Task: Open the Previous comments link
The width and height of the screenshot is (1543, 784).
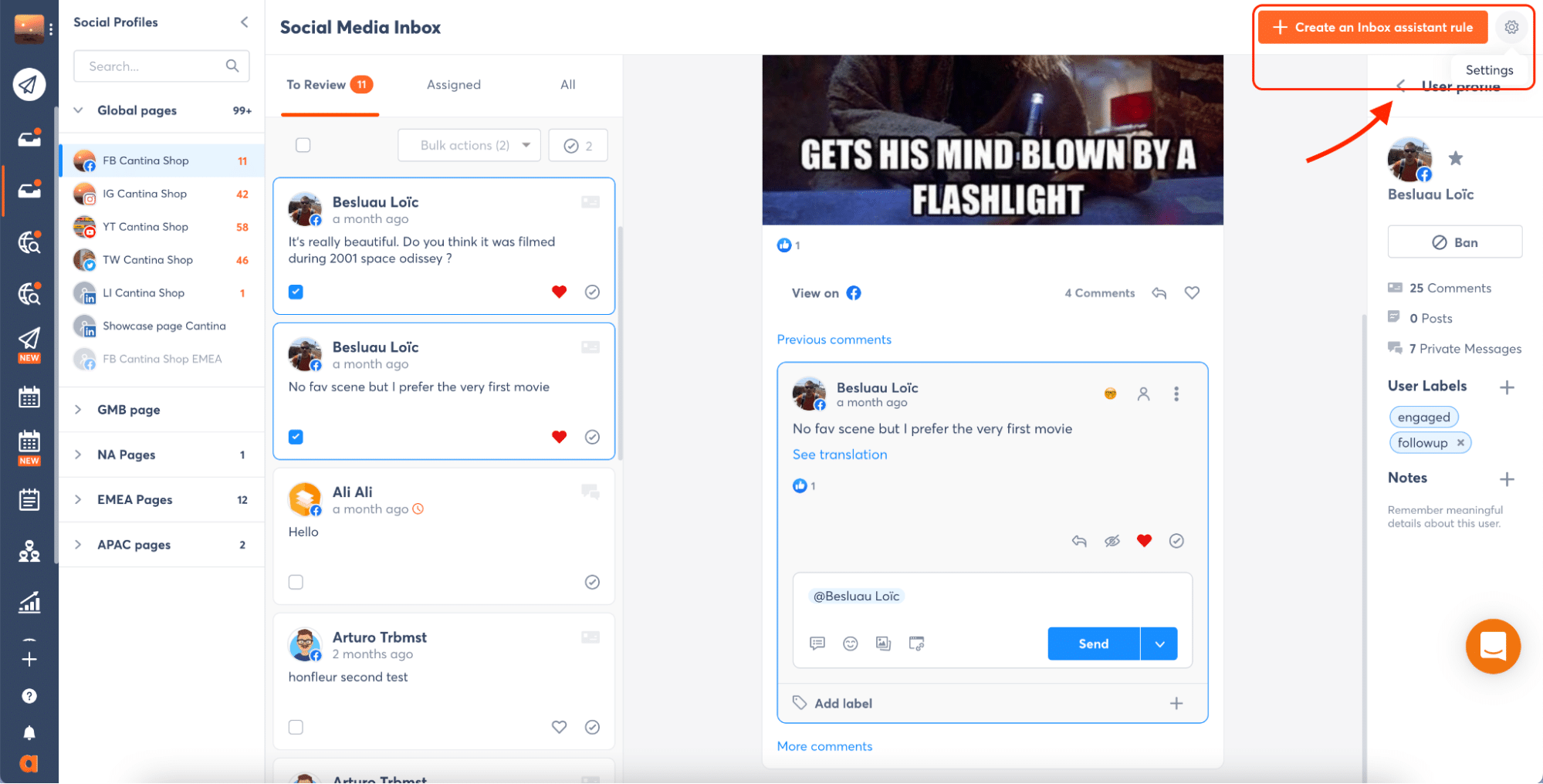Action: click(834, 340)
